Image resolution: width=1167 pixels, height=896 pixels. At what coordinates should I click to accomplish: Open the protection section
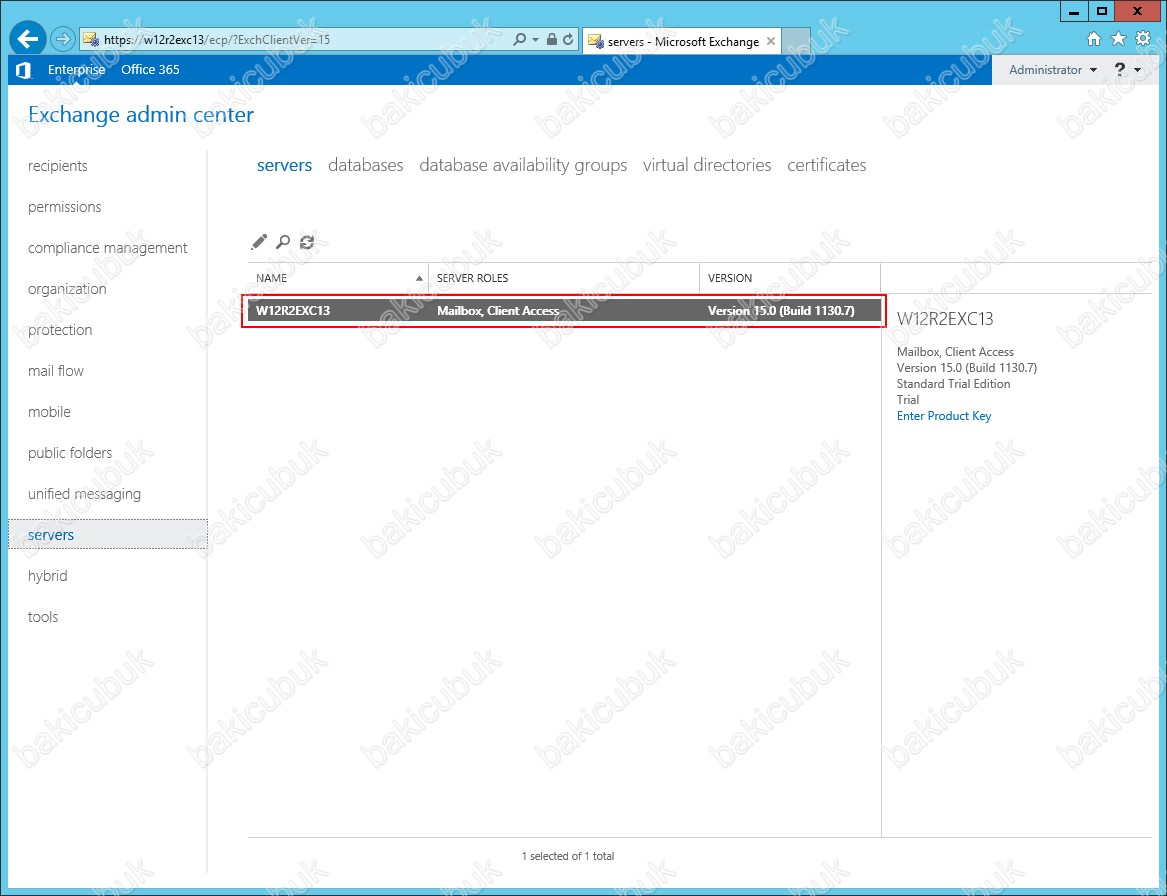[x=60, y=330]
